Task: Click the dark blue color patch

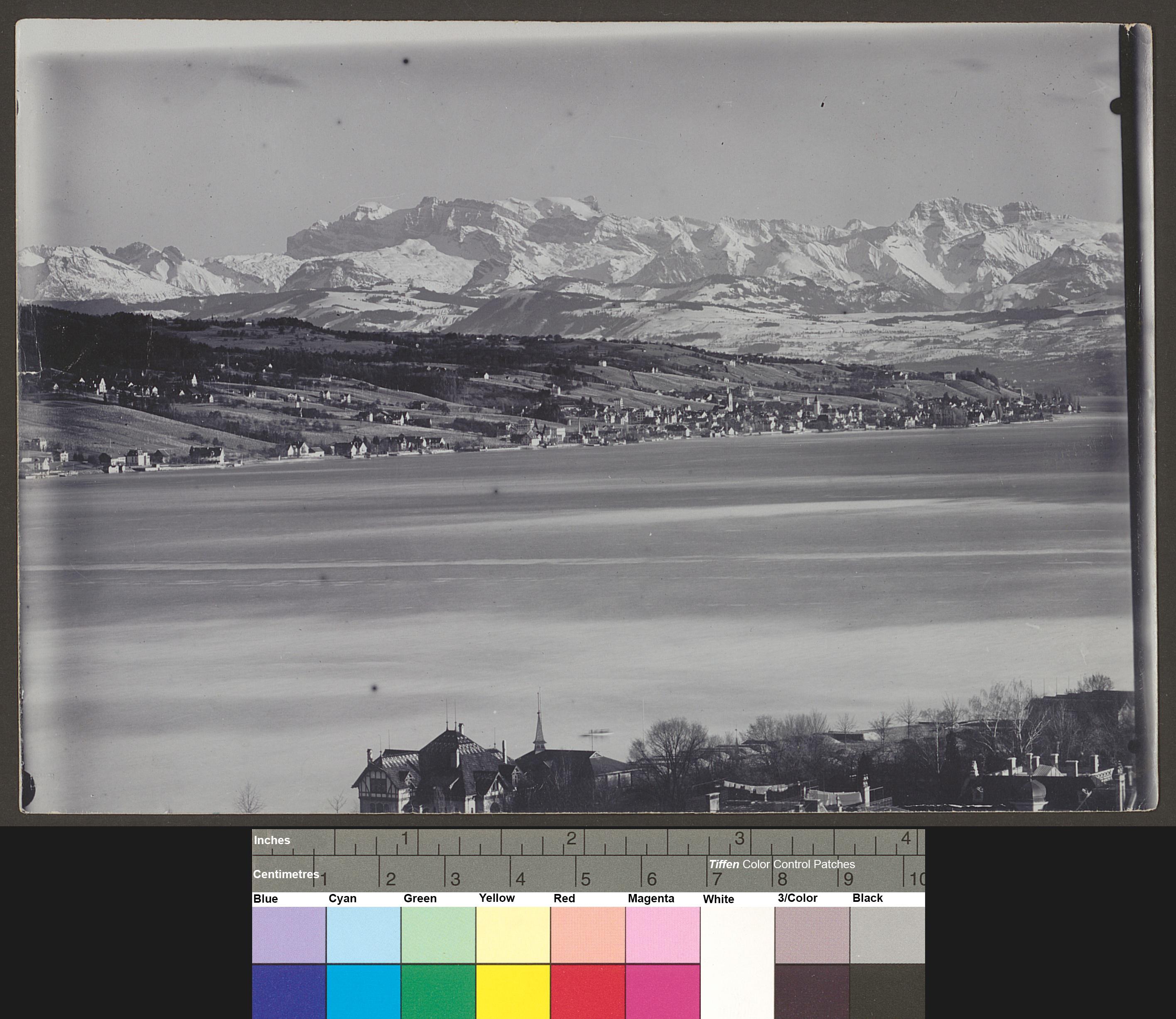Action: coord(289,992)
